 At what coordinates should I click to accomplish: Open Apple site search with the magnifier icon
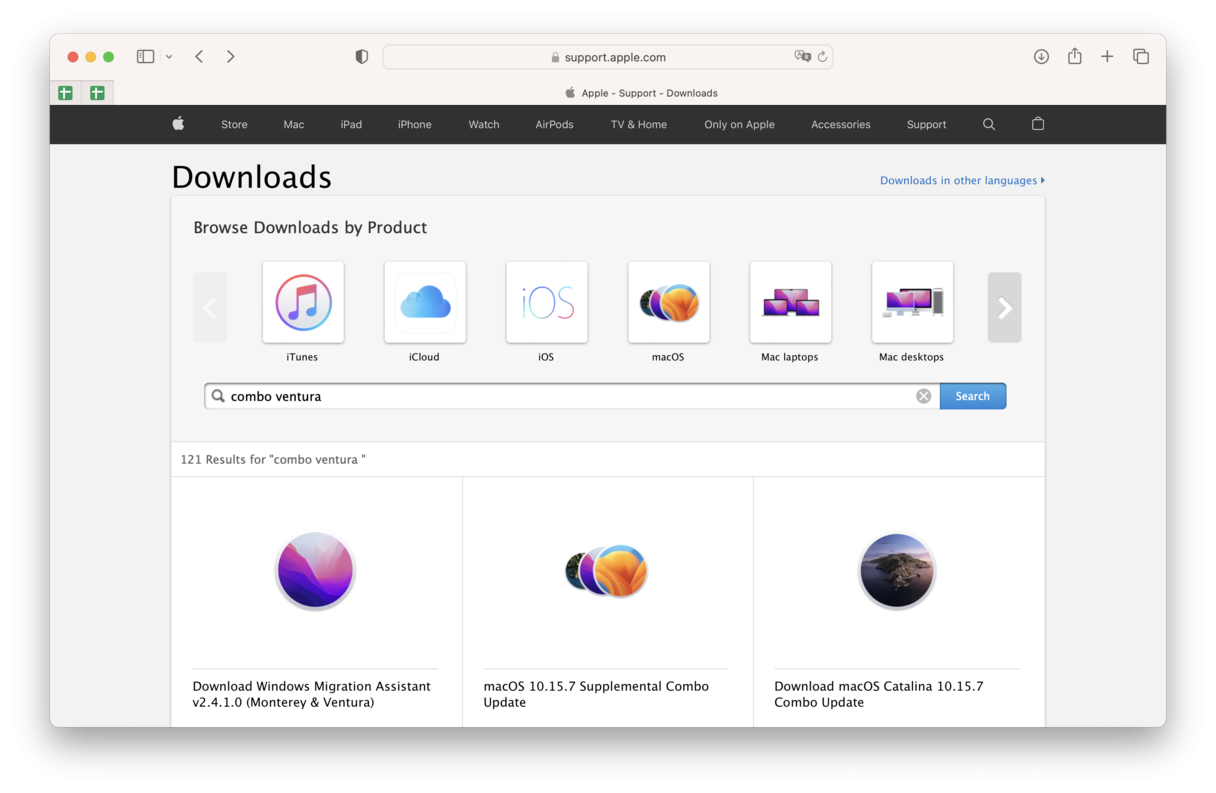pos(988,124)
